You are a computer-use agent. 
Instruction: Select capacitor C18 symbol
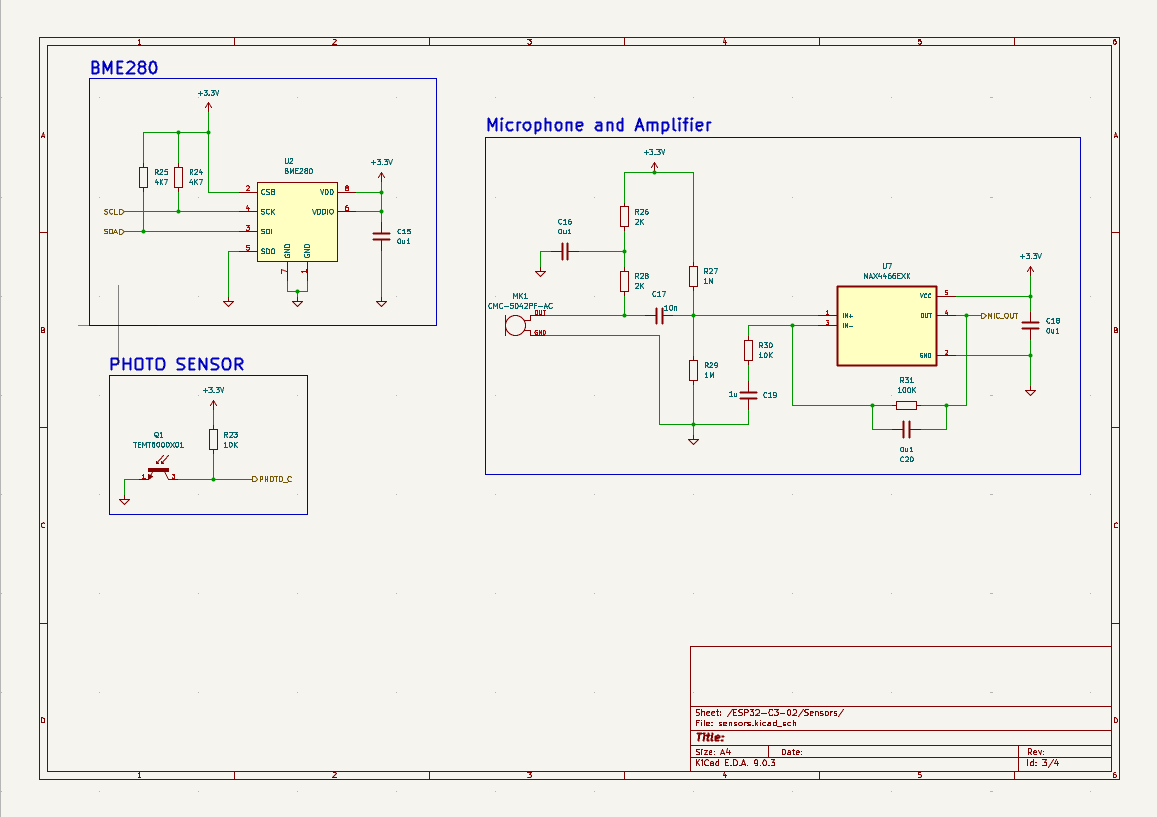click(1031, 325)
